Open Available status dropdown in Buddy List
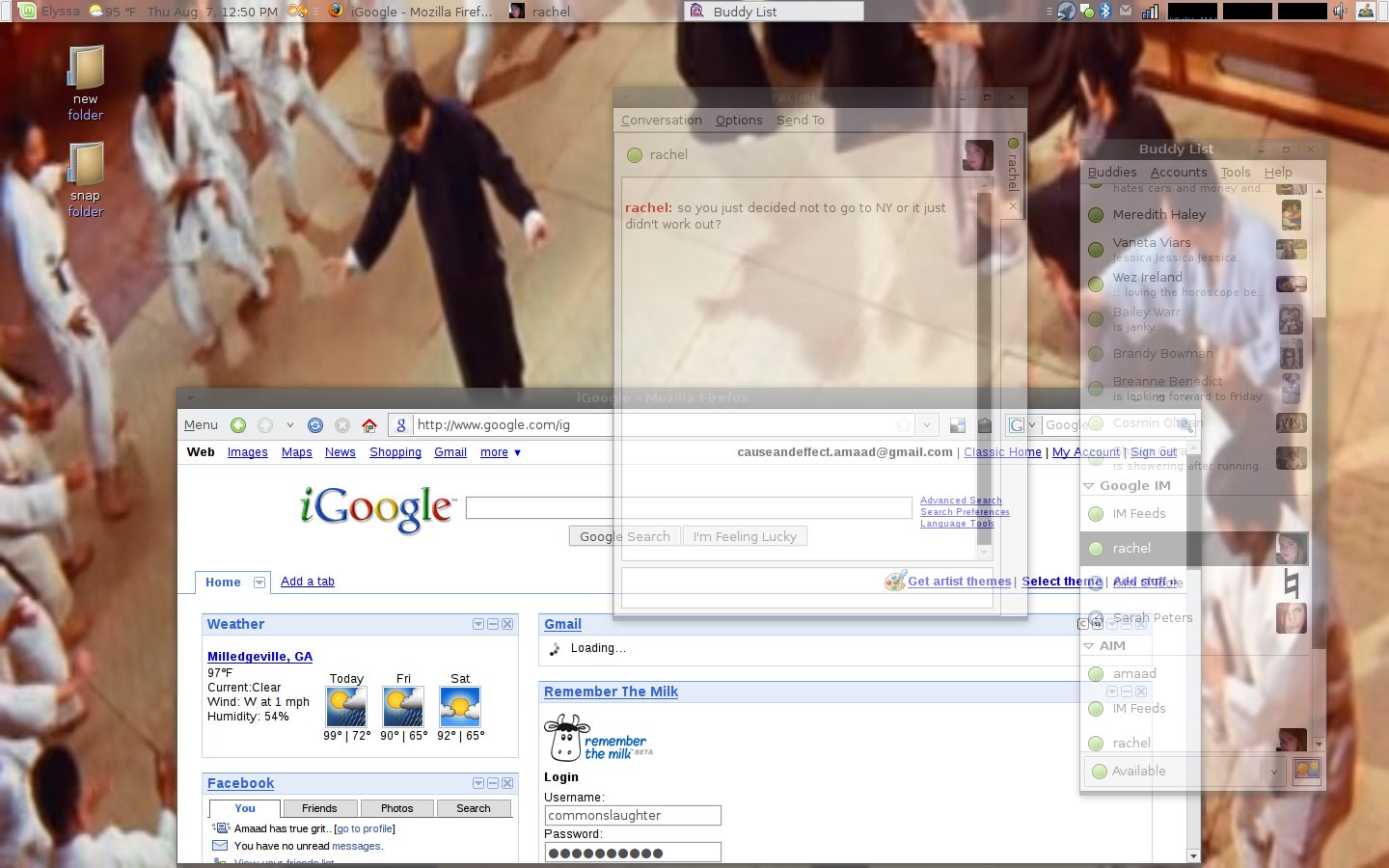1389x868 pixels. pos(1273,772)
